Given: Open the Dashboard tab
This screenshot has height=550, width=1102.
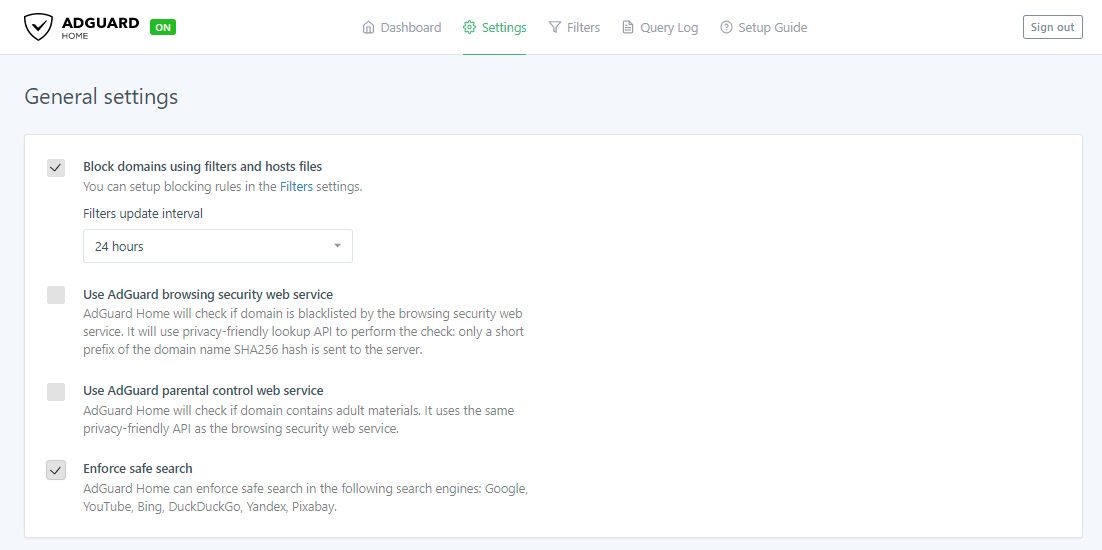Looking at the screenshot, I should click(410, 28).
